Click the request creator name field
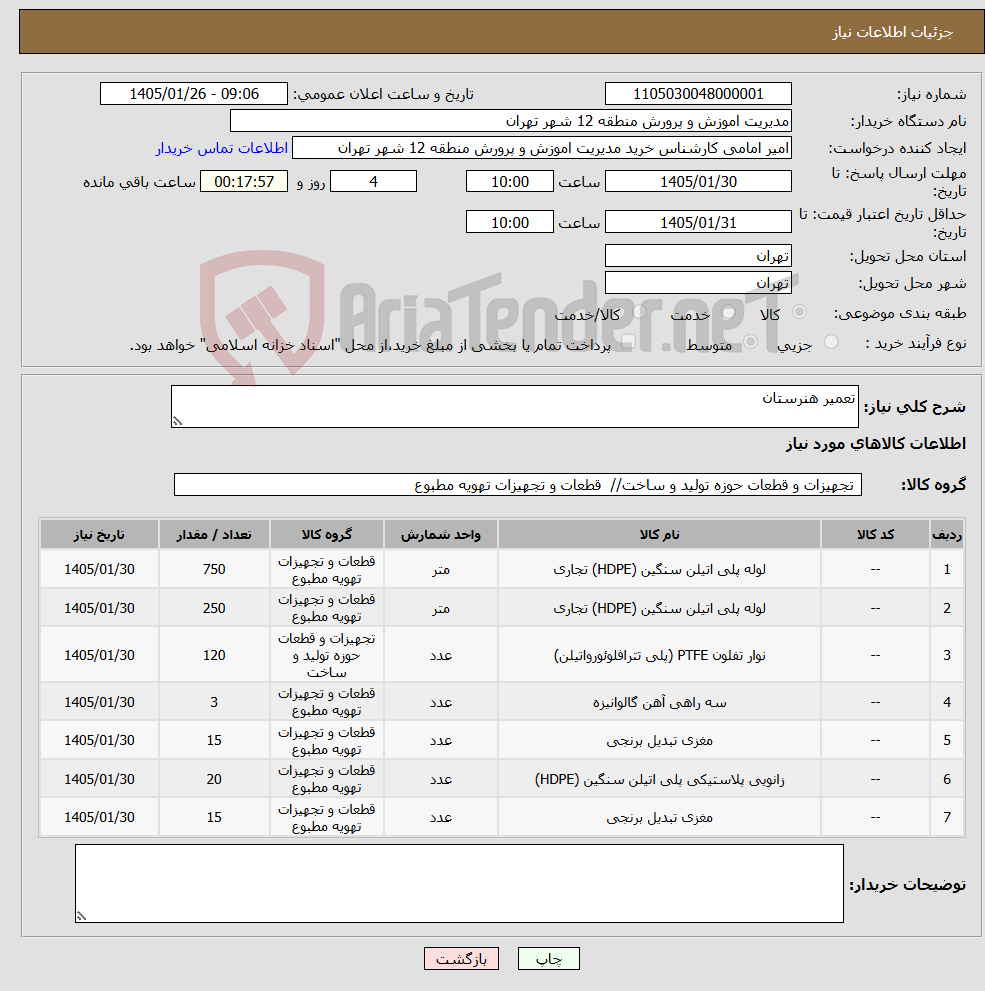The width and height of the screenshot is (985, 991). [x=541, y=148]
